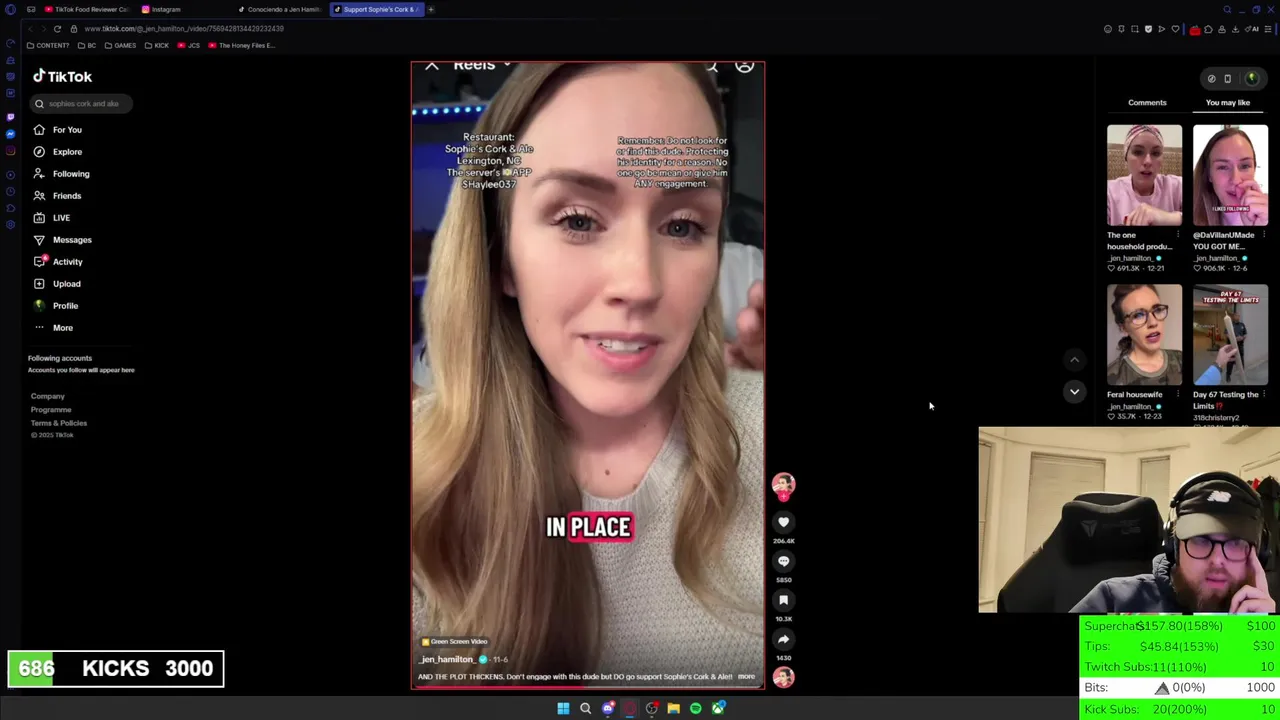1280x720 pixels.
Task: Open the LIVE section
Action: [52, 218]
